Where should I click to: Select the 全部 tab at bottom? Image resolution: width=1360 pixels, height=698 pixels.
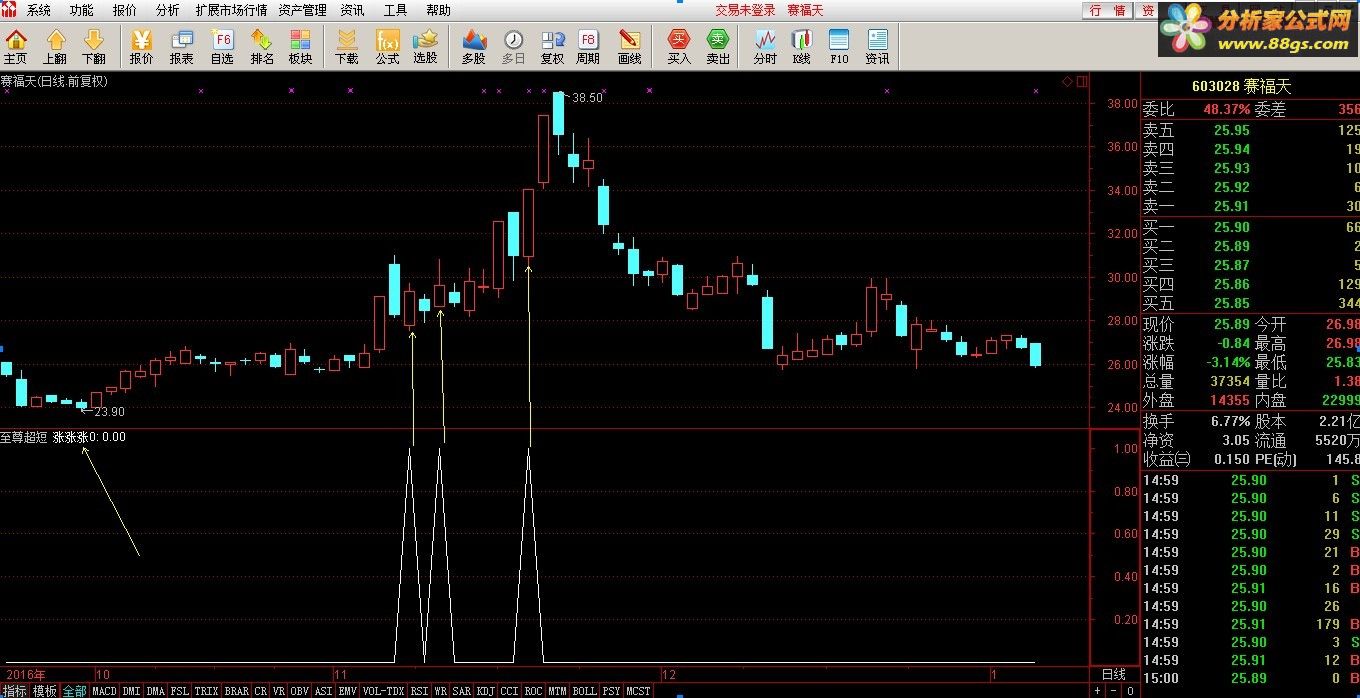74,691
